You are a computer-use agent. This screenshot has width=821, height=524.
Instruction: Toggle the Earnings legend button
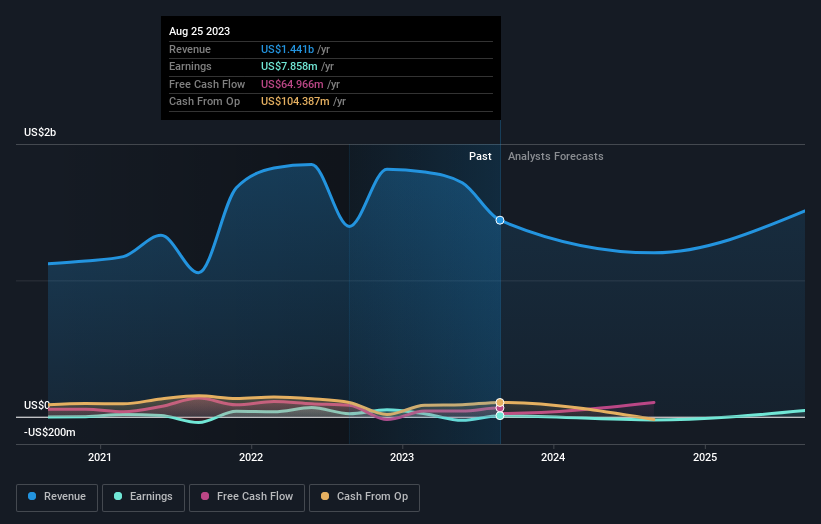tap(143, 497)
